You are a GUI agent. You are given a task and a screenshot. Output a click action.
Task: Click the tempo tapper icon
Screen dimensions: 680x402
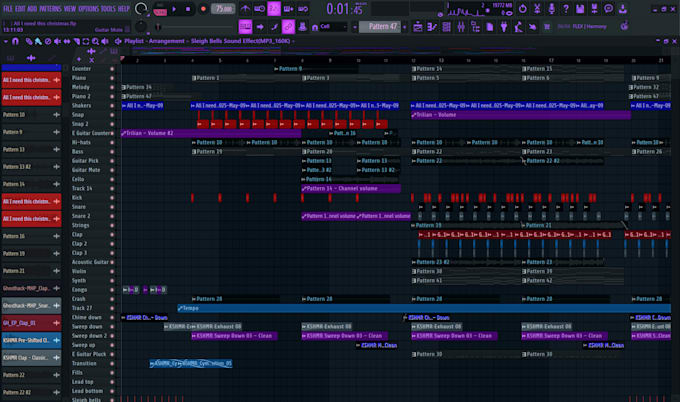(x=518, y=27)
